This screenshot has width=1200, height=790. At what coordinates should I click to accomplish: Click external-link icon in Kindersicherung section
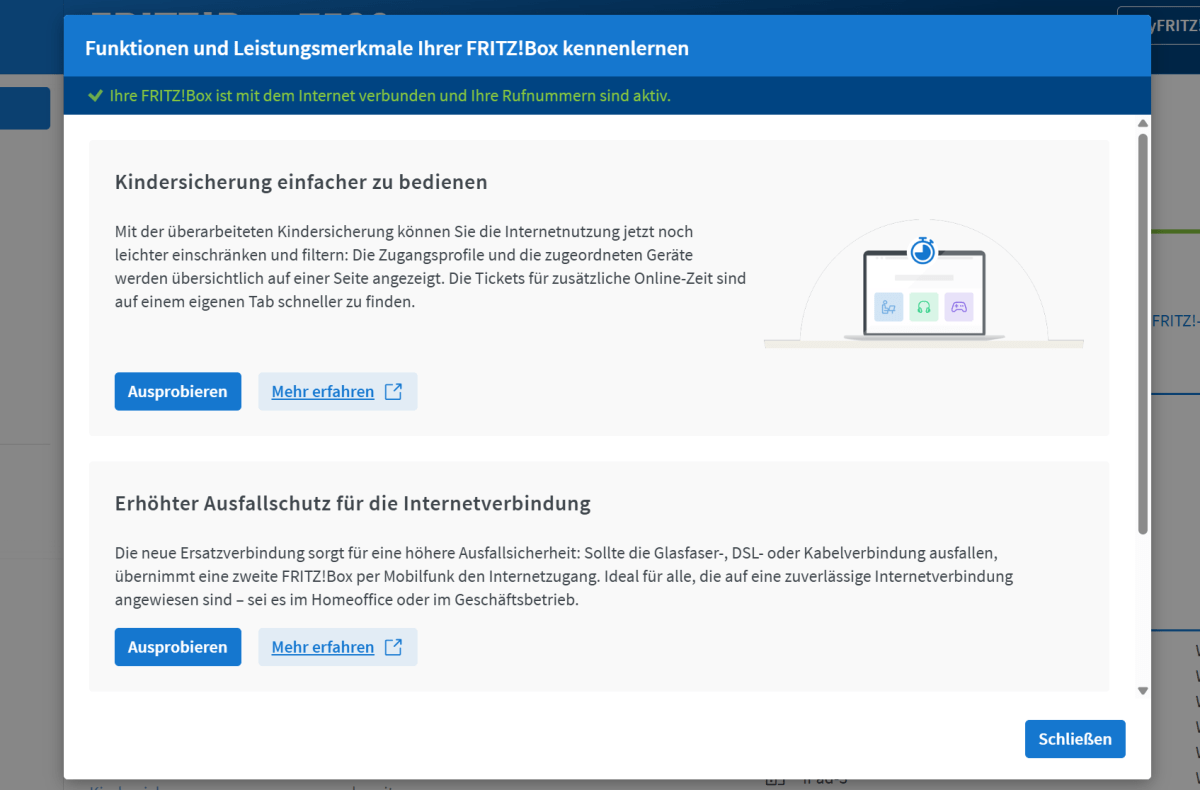(394, 392)
